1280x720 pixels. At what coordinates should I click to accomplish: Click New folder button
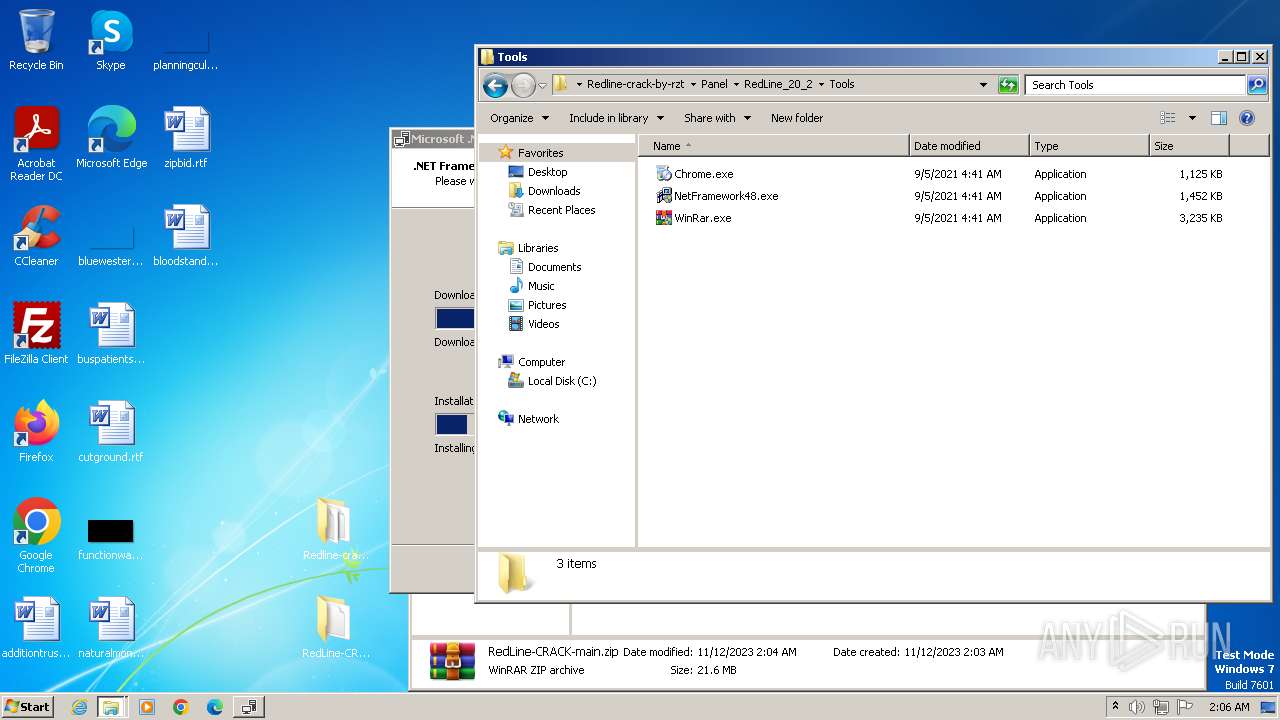pos(797,118)
